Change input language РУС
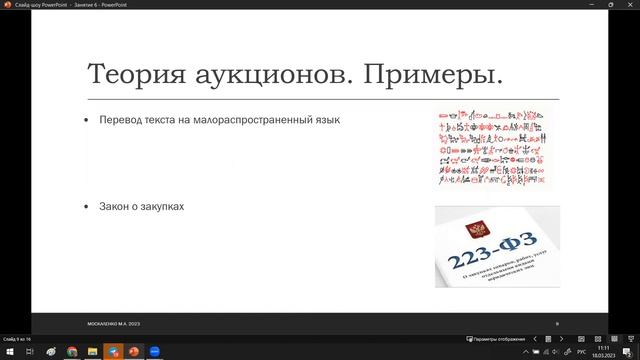640x360 pixels. 582,352
